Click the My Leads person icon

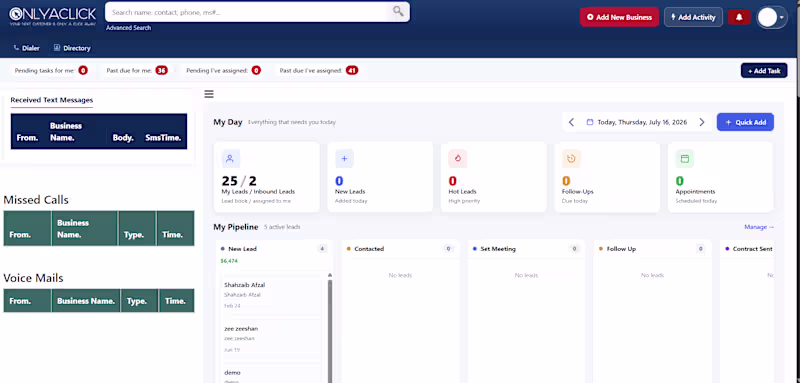[230, 159]
